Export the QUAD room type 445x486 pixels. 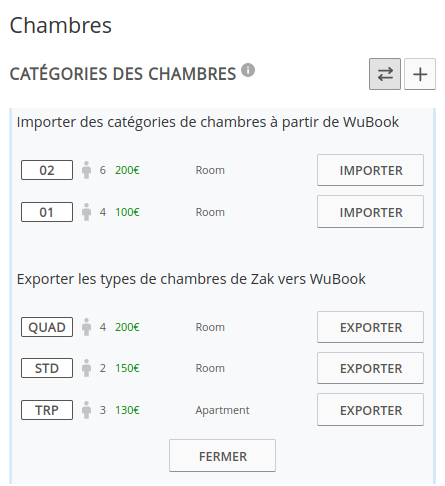click(370, 327)
